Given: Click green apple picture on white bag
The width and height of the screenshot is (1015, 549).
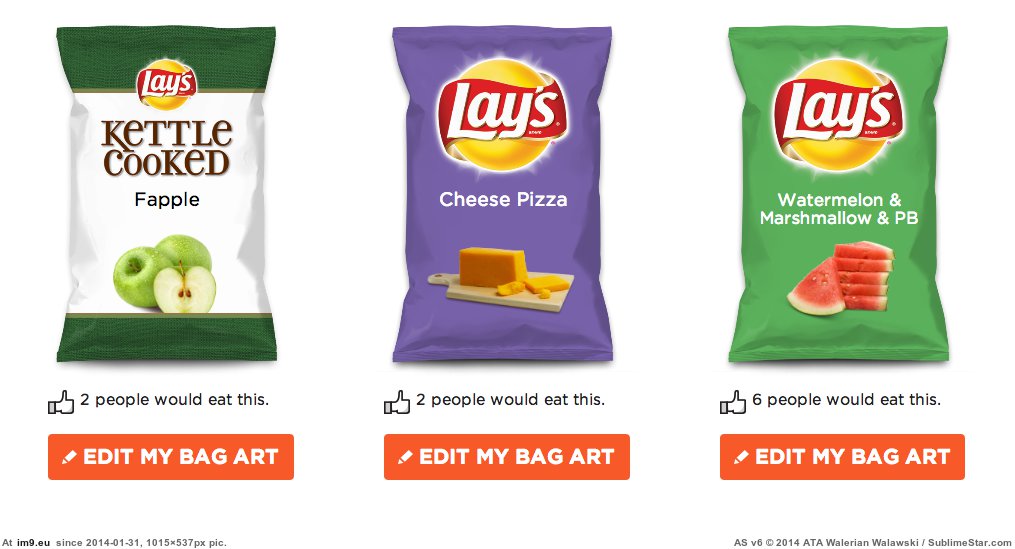Looking at the screenshot, I should coord(164,273).
